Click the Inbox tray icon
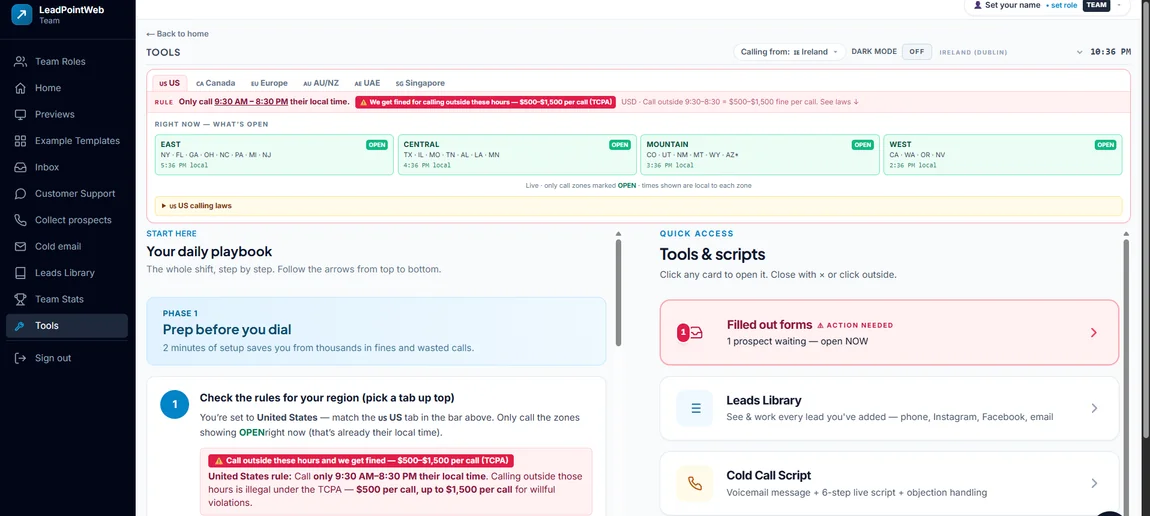This screenshot has height=516, width=1150. click(21, 167)
